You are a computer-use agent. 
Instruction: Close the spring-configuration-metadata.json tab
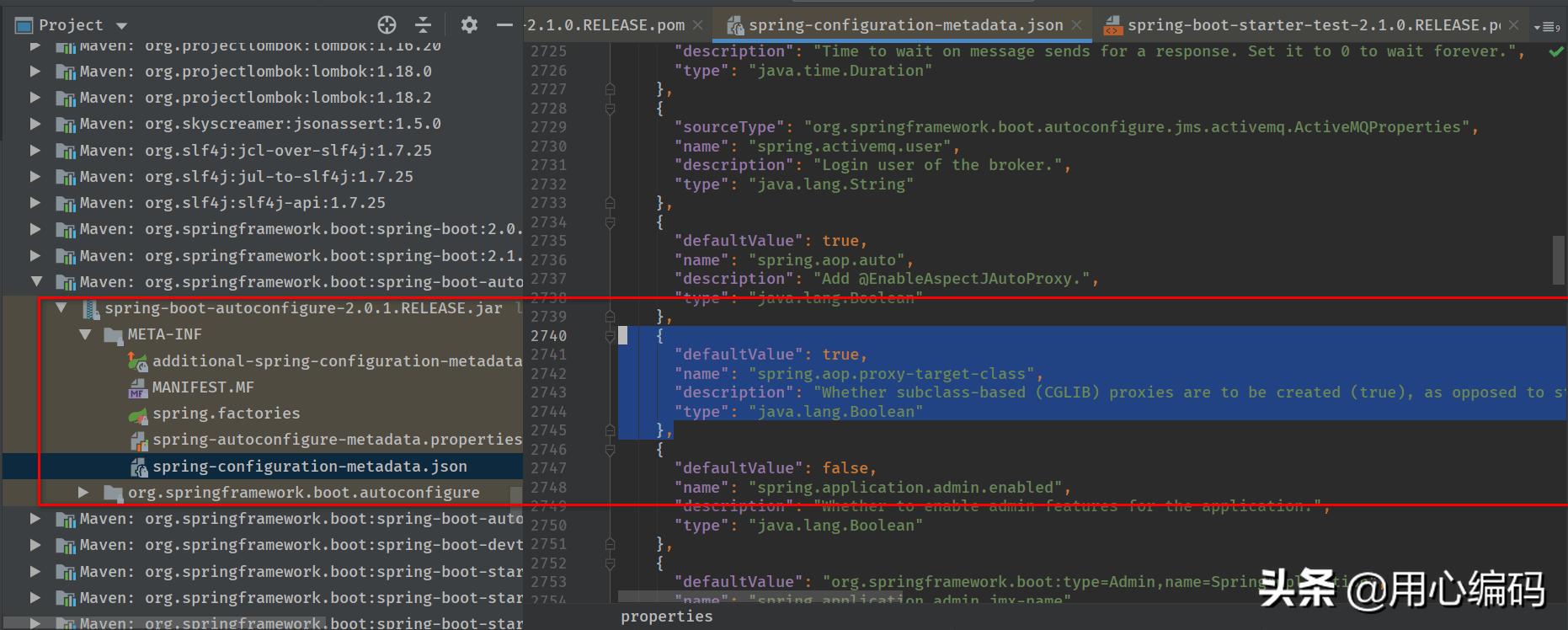[x=1076, y=25]
